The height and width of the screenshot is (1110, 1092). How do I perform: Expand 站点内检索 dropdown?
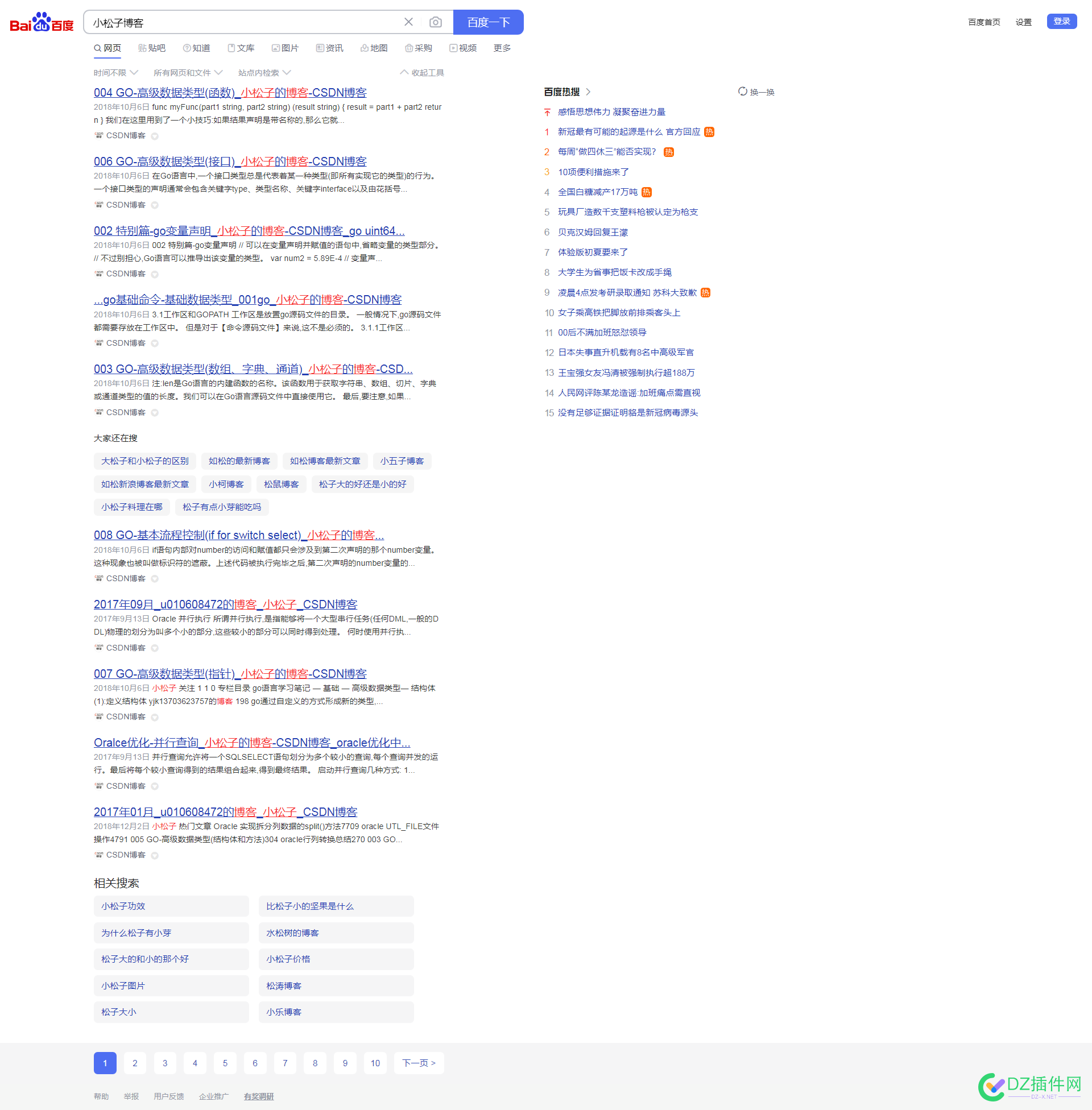264,73
